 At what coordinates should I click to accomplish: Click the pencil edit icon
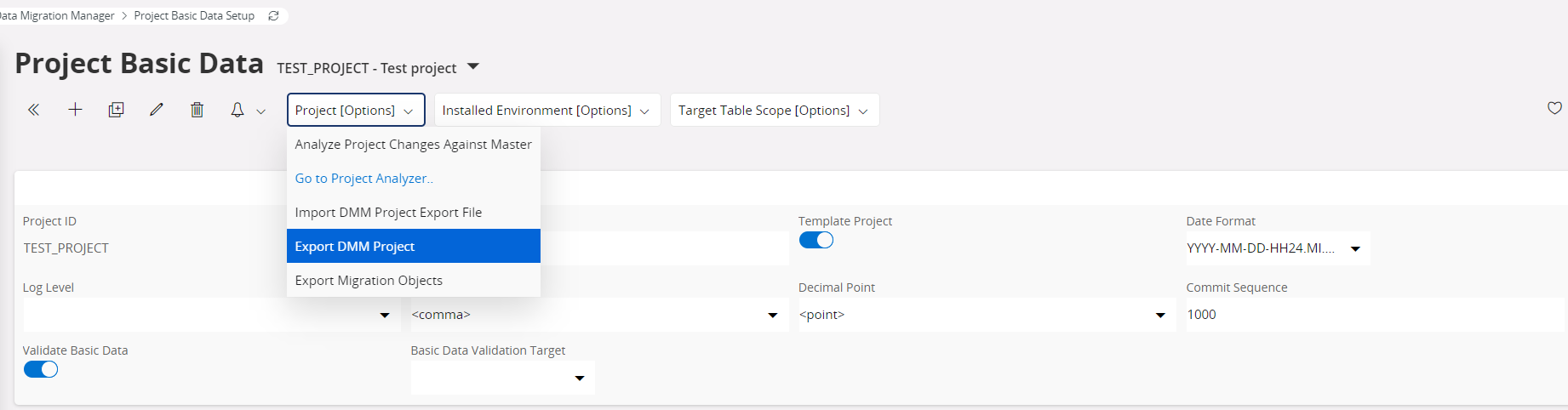(157, 110)
